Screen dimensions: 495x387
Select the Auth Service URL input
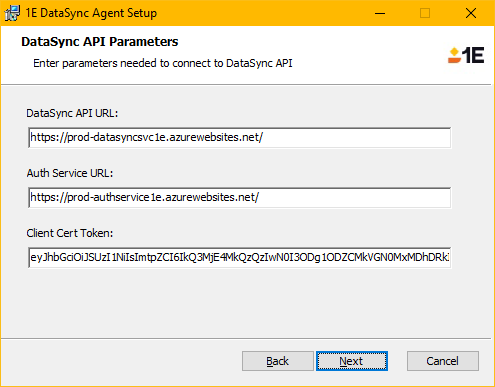click(240, 197)
